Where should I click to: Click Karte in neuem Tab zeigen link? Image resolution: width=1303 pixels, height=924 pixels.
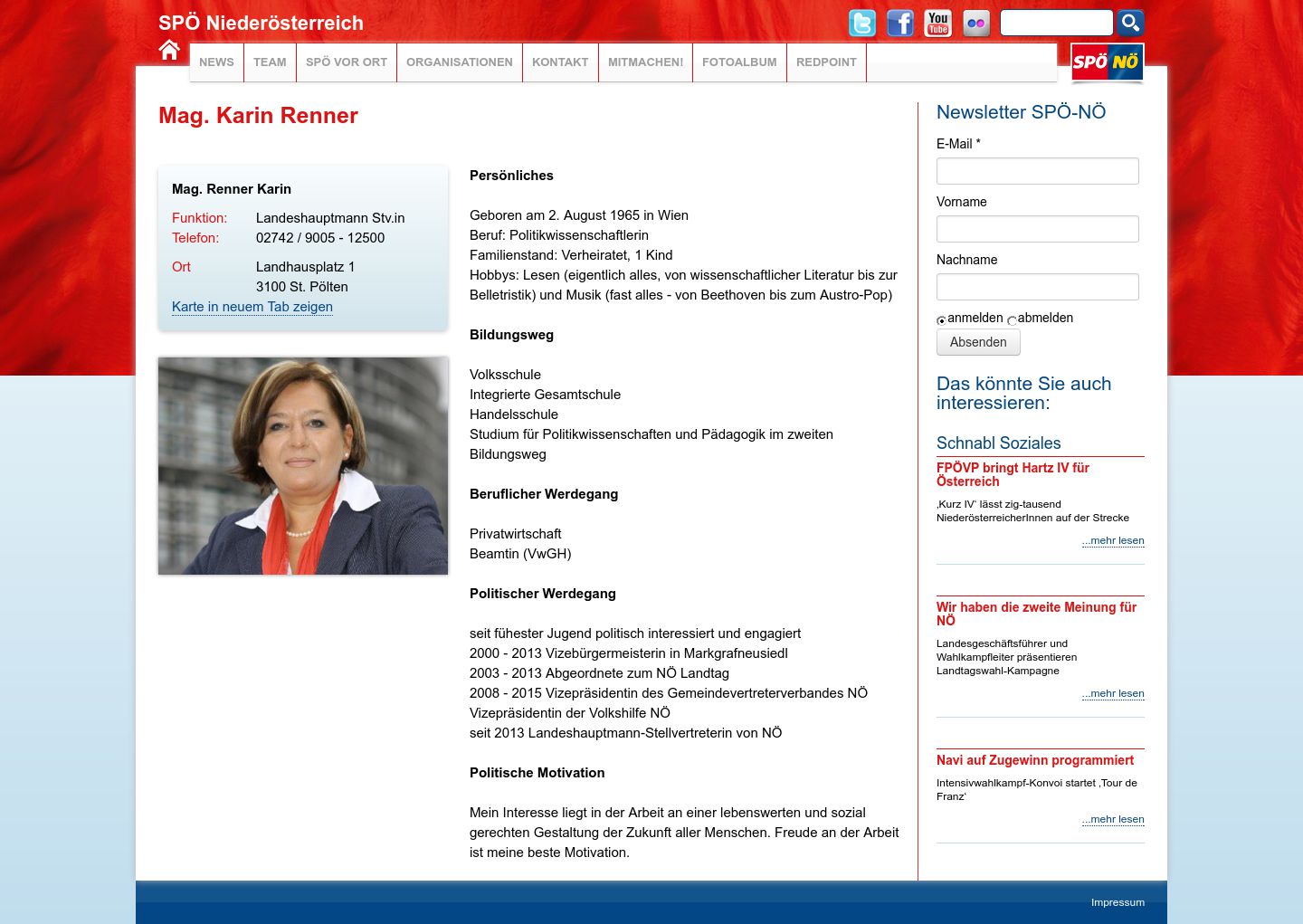pyautogui.click(x=252, y=307)
